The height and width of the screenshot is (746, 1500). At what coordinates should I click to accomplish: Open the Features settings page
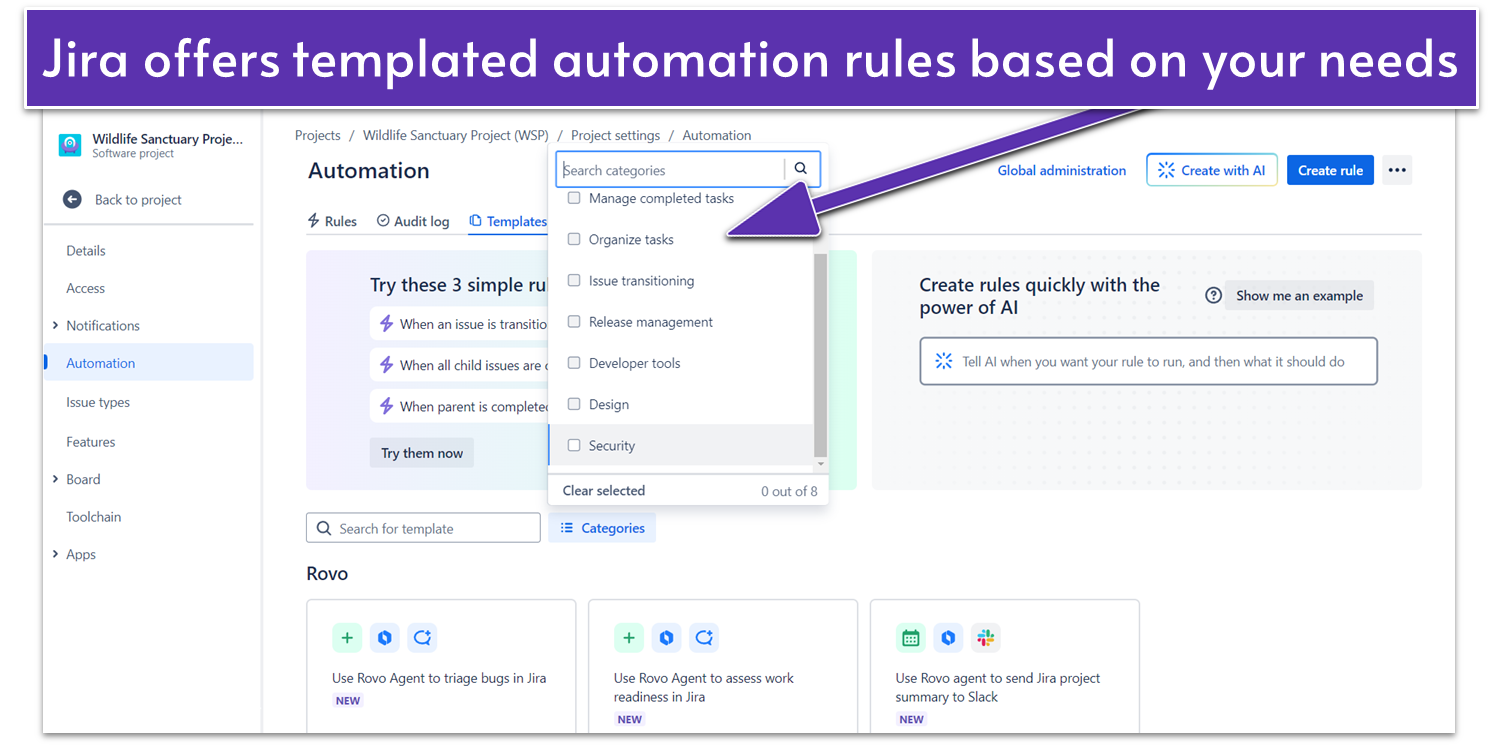(x=91, y=441)
